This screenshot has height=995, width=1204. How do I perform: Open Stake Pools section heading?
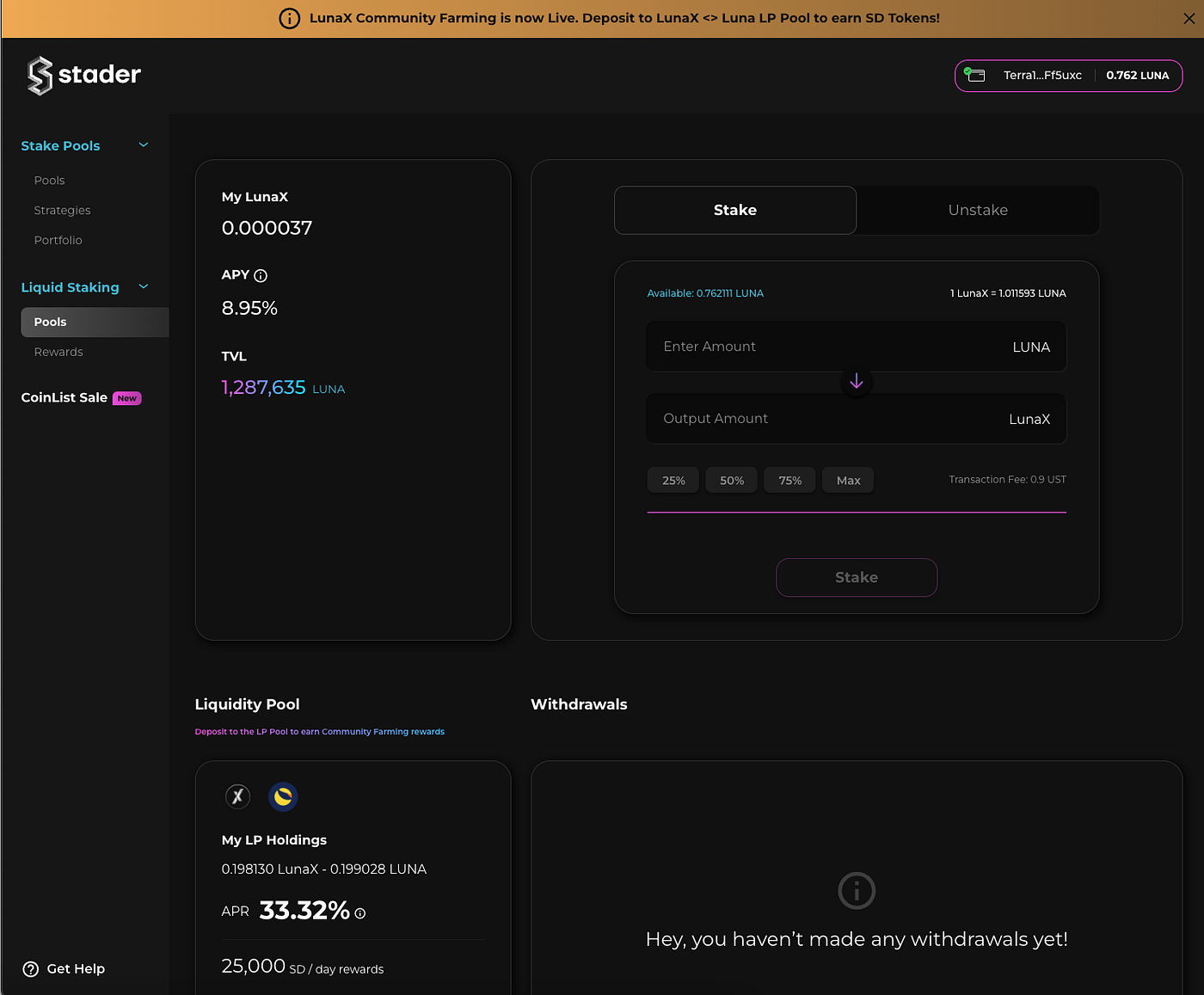(x=60, y=146)
